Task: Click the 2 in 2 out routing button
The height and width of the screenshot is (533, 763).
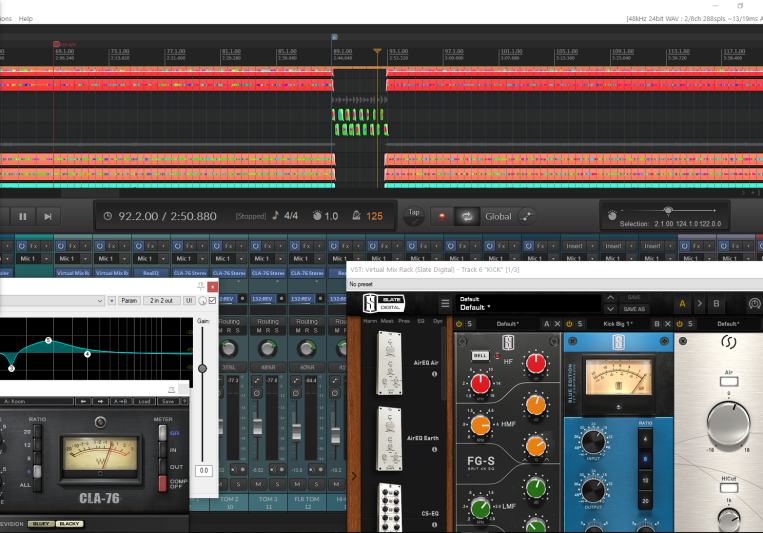Action: (x=162, y=301)
